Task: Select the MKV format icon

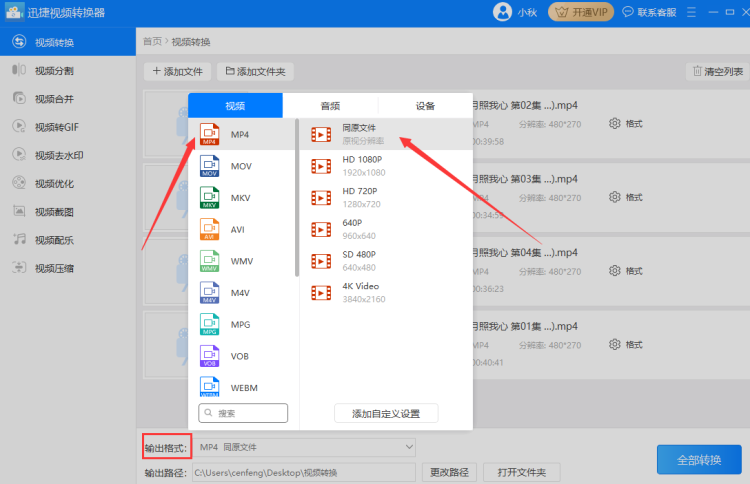Action: tap(210, 198)
